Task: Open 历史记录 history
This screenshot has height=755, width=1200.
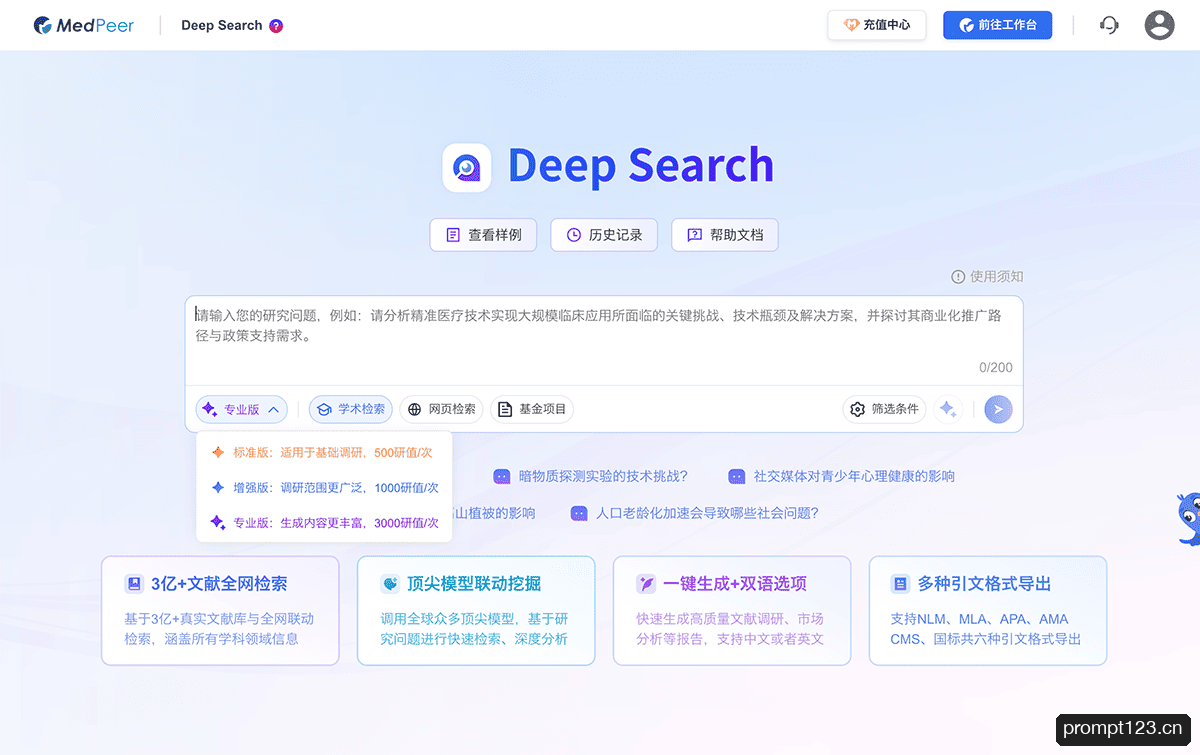Action: coord(604,235)
